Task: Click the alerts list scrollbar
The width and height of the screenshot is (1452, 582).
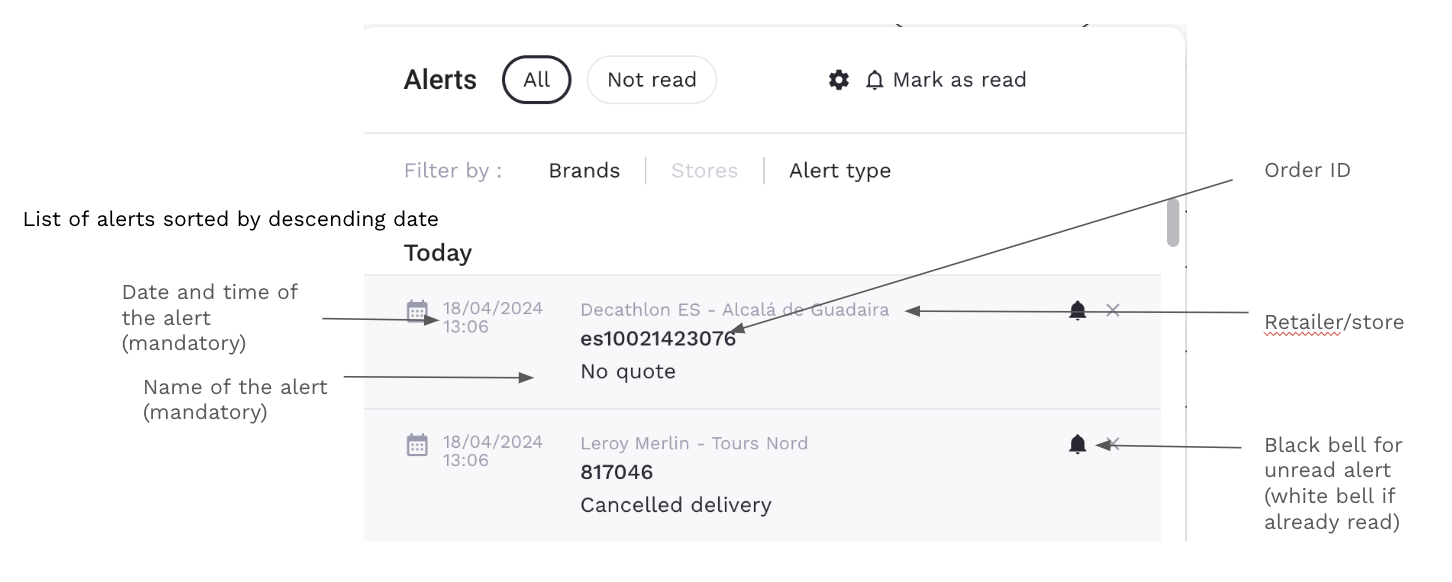Action: coord(1173,222)
